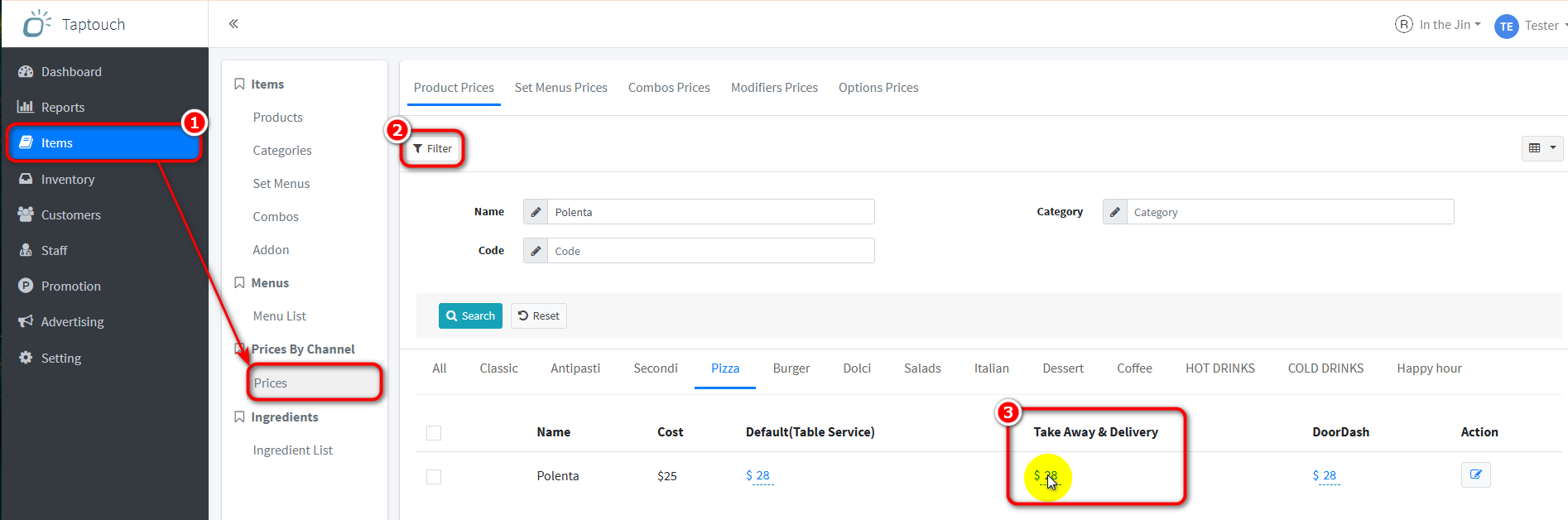Tick the Polenta row checkbox
The height and width of the screenshot is (520, 1568).
(434, 477)
